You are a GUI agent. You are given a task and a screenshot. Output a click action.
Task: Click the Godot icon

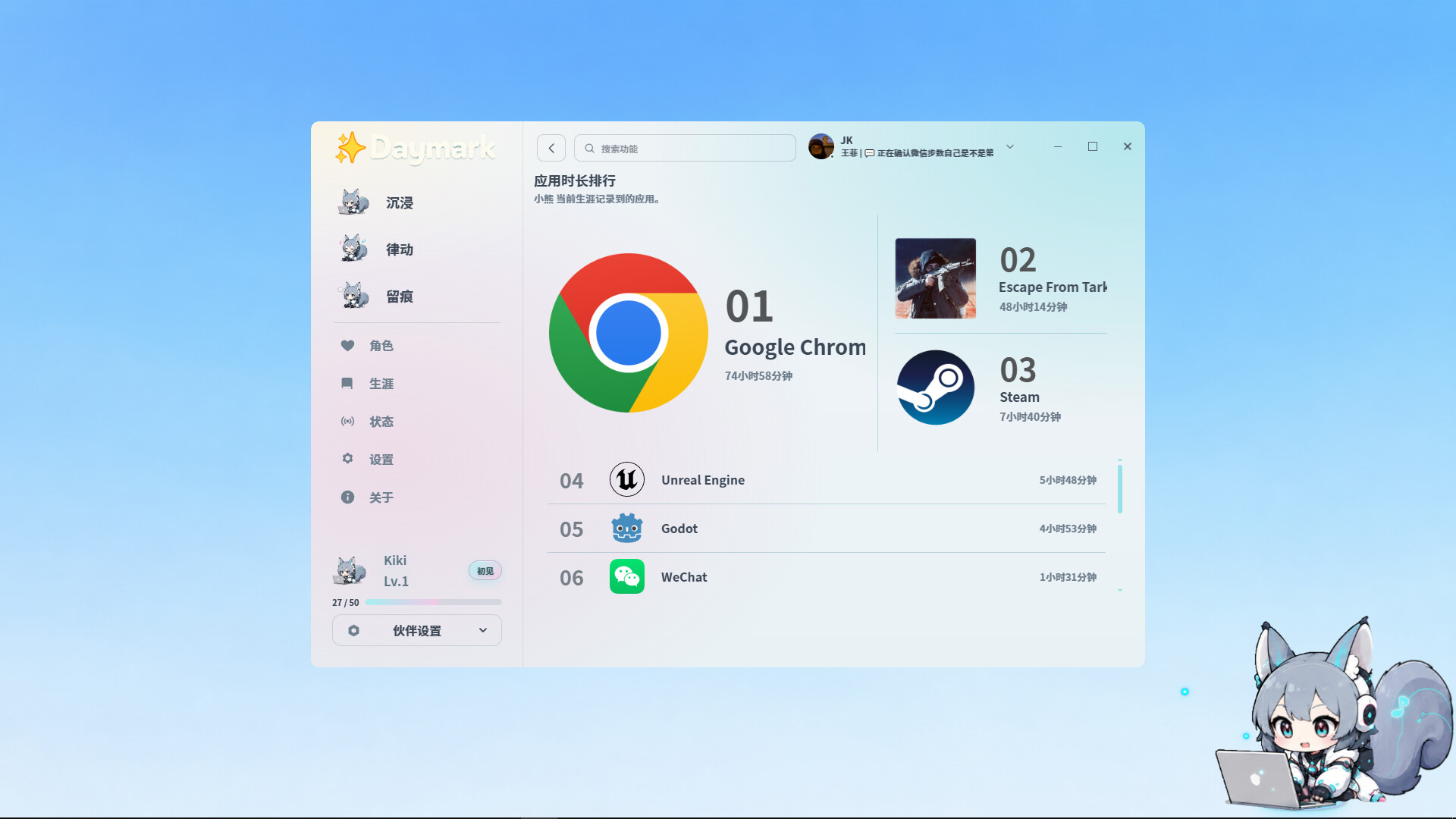(x=627, y=528)
